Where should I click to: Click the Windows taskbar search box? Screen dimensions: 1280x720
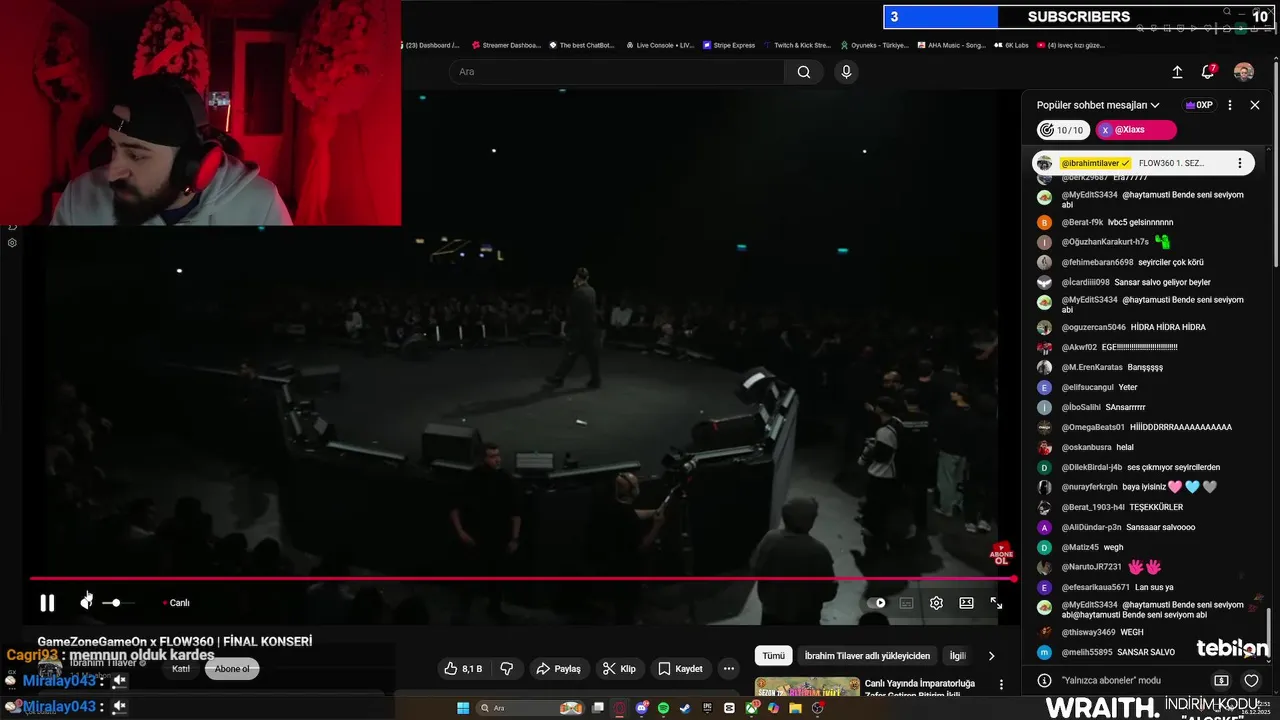tap(530, 708)
